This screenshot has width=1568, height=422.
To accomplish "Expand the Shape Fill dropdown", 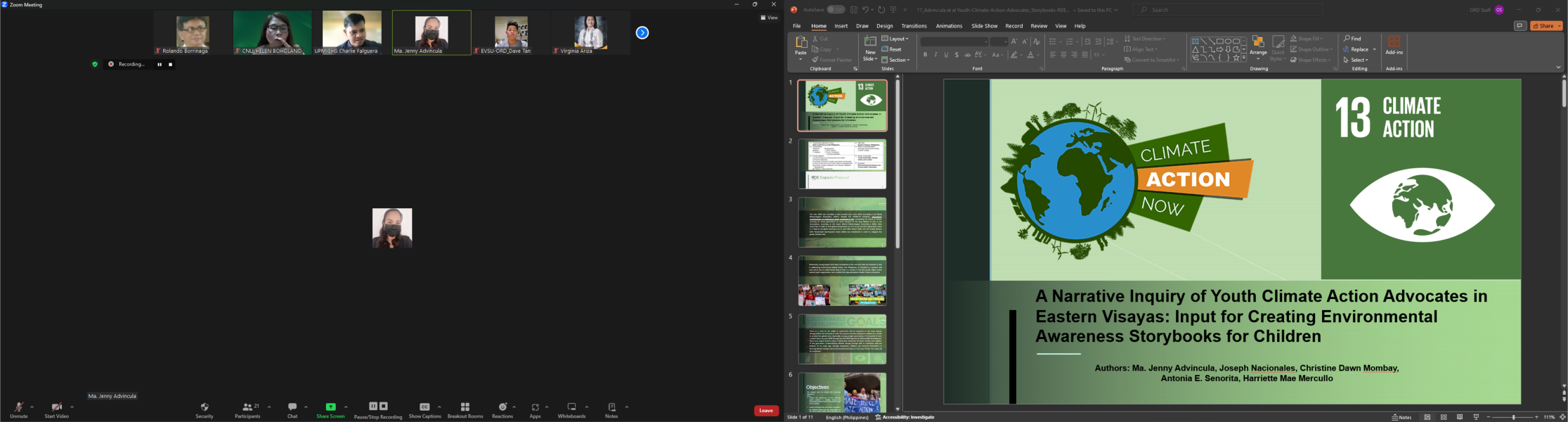I will click(x=1307, y=39).
